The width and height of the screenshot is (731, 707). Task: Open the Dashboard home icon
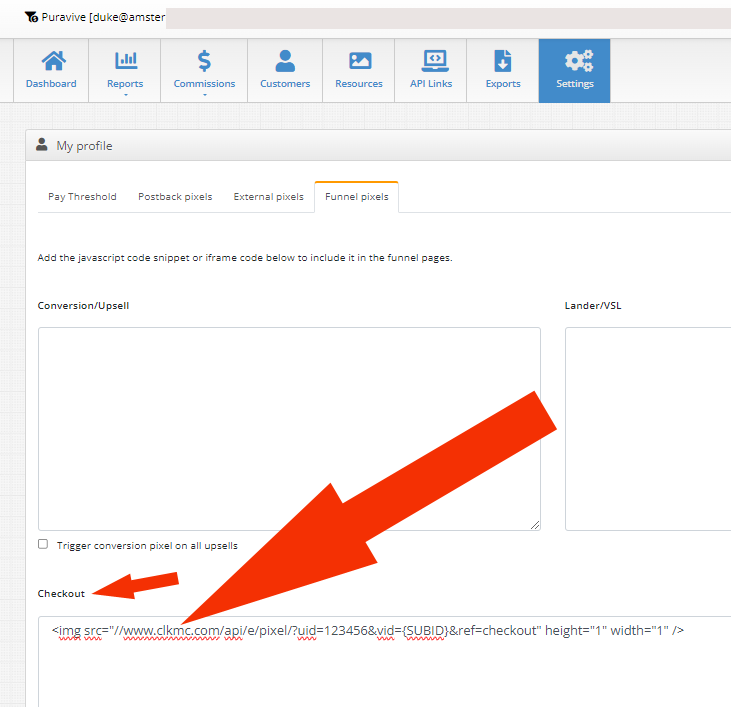point(54,61)
